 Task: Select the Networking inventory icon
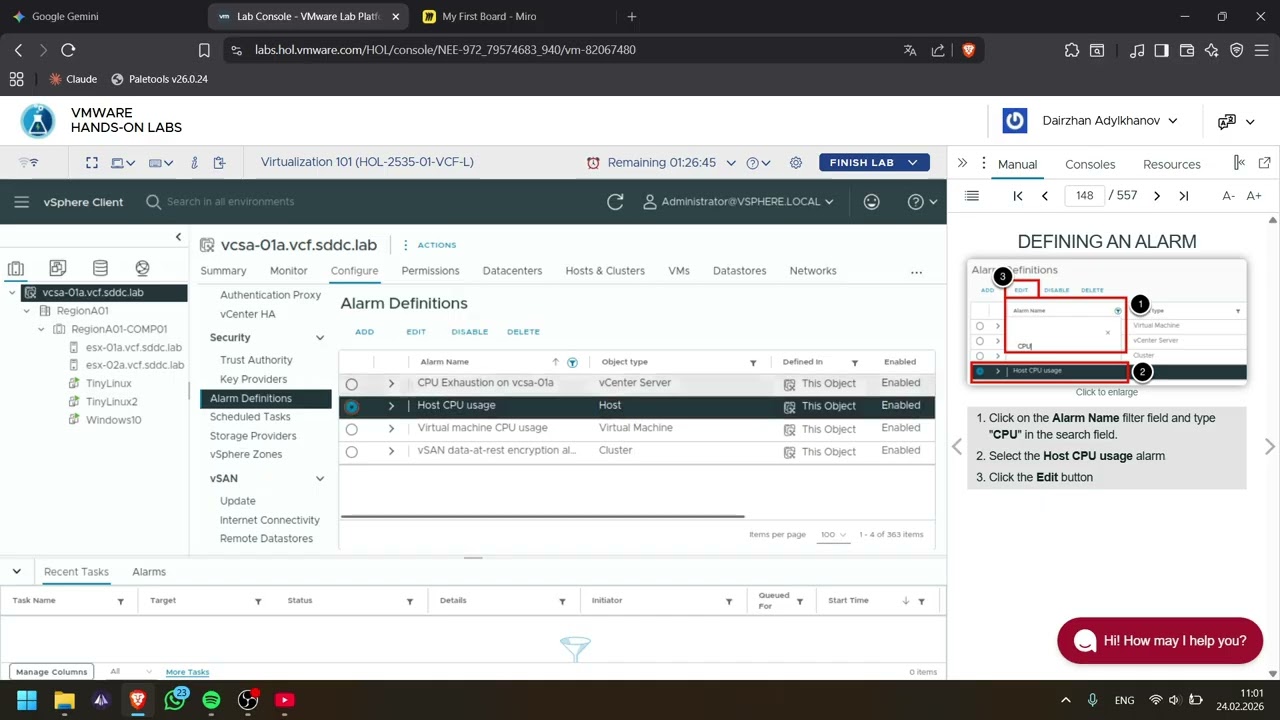(142, 268)
